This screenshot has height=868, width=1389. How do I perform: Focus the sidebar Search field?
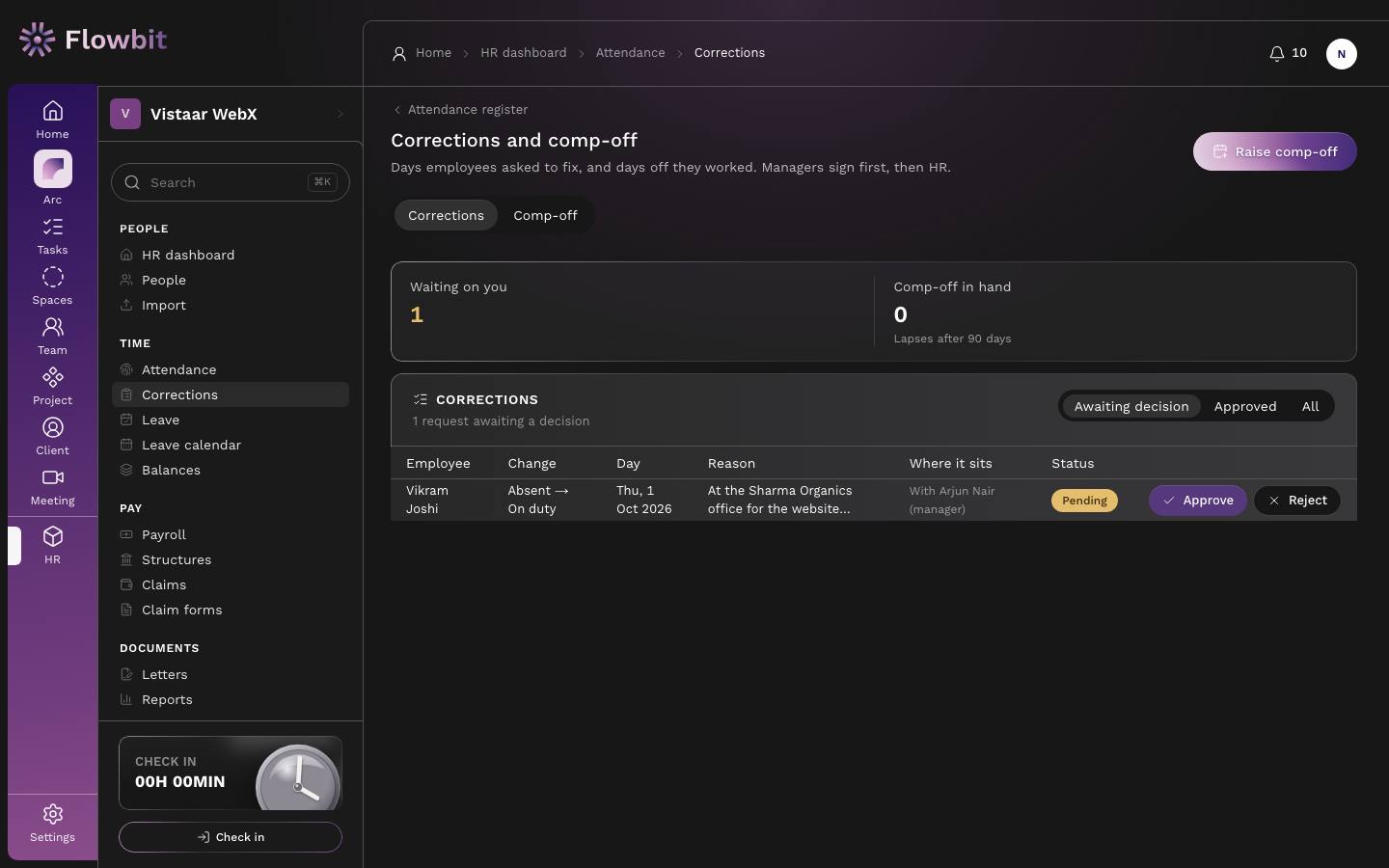[231, 182]
